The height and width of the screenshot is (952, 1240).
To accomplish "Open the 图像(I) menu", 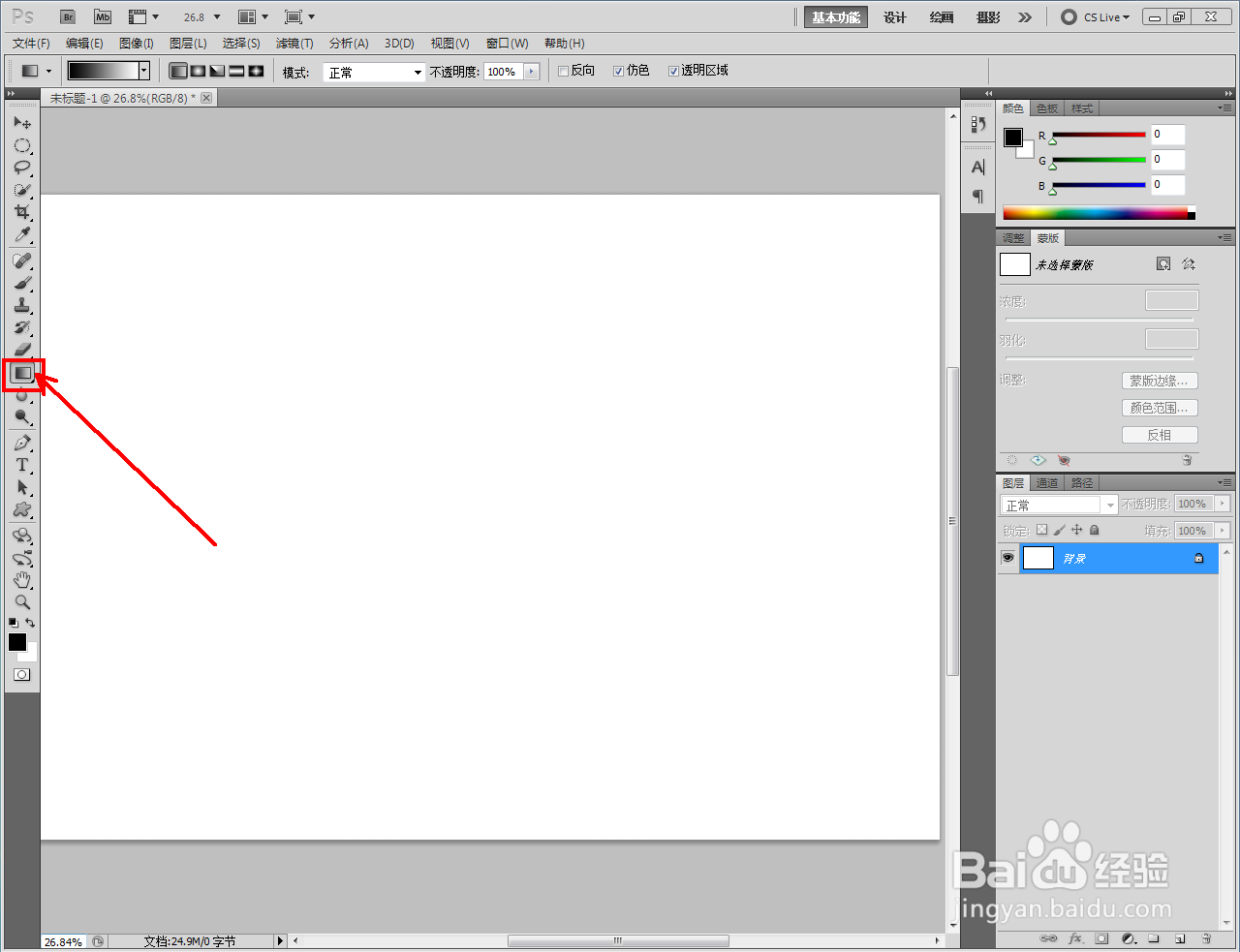I will click(137, 44).
